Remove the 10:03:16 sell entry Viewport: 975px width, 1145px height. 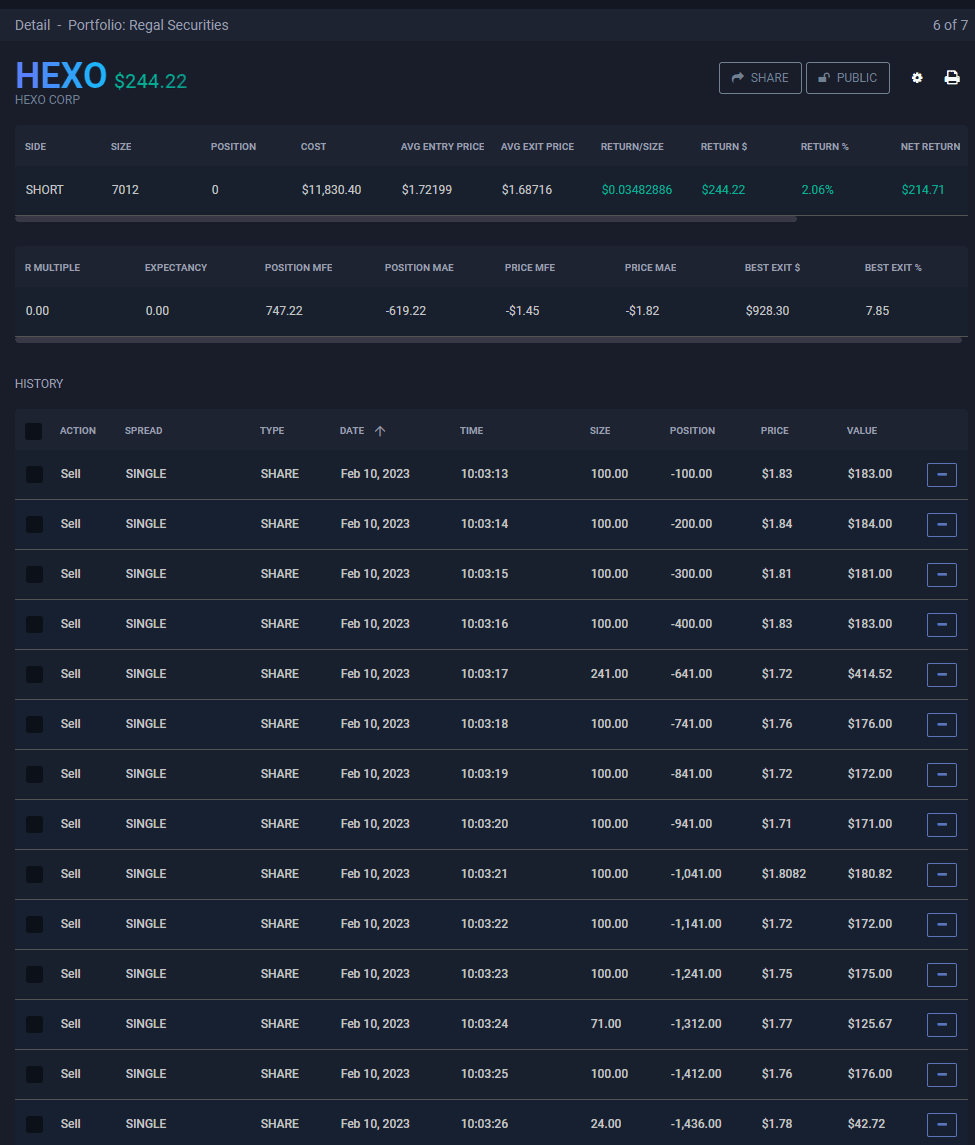(x=941, y=624)
